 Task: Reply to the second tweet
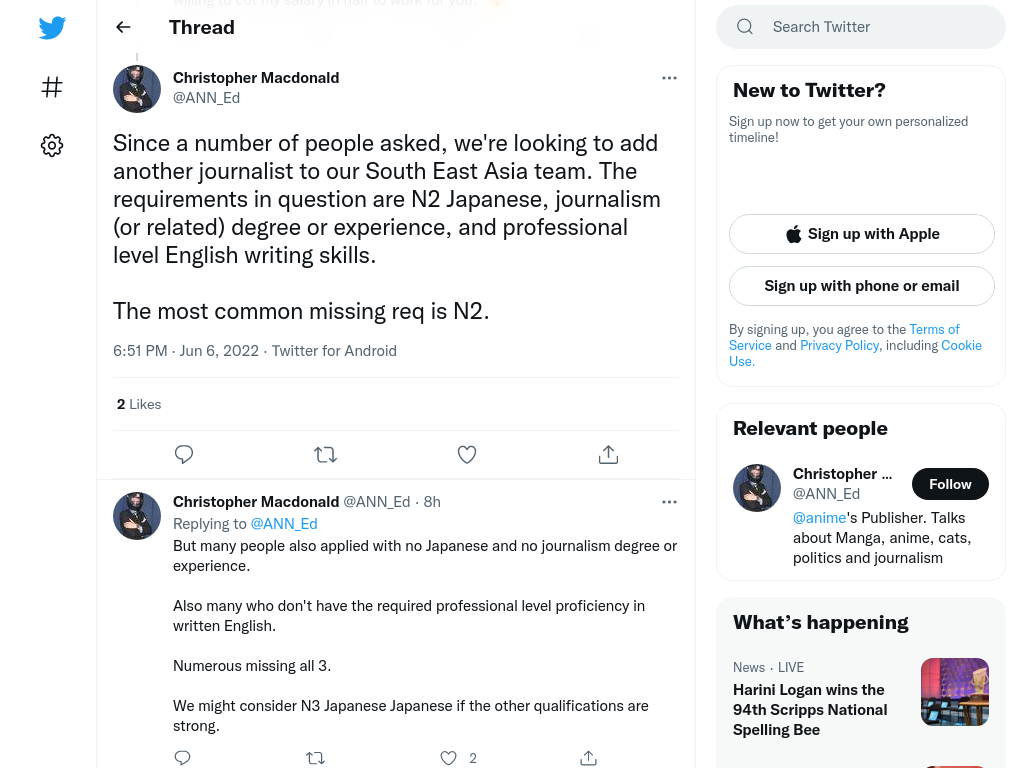[x=183, y=758]
